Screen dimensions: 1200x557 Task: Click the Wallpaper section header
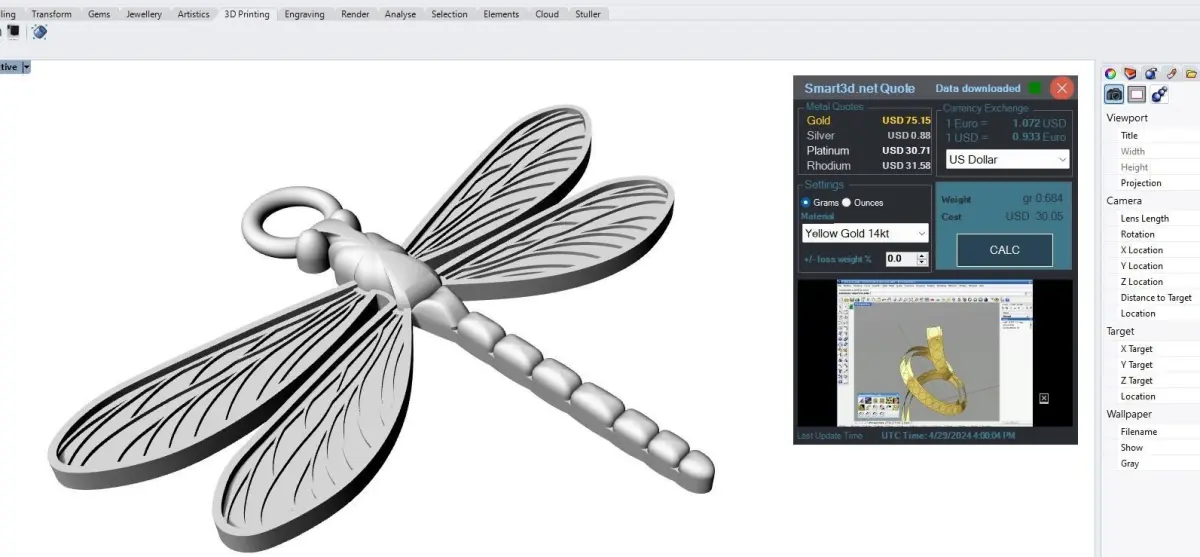(1129, 414)
